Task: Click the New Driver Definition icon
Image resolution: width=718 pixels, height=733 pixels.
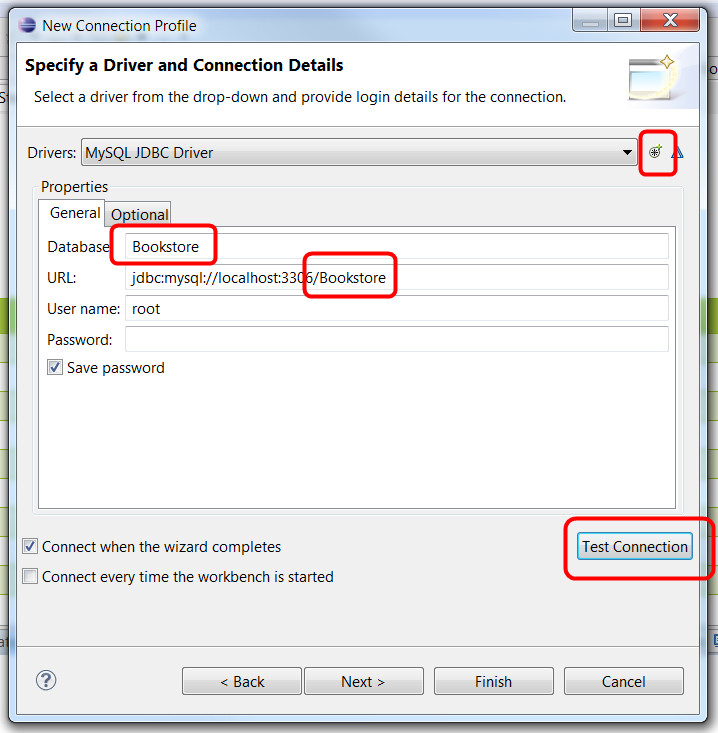Action: click(x=655, y=151)
